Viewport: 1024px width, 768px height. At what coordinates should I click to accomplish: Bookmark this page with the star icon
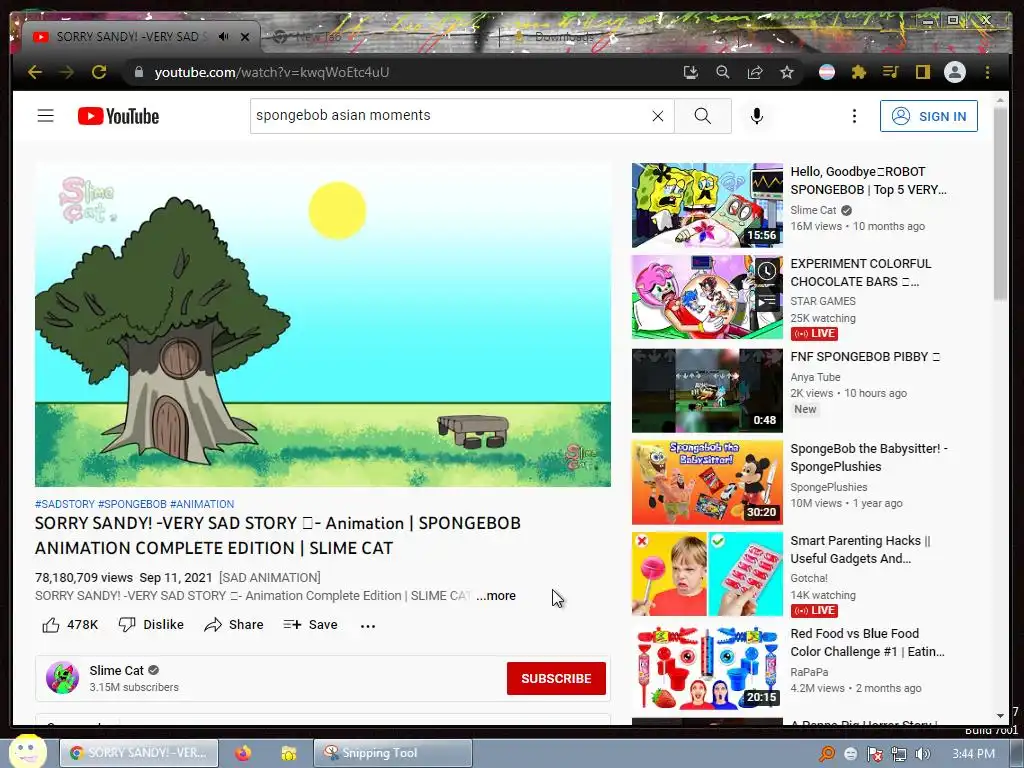pos(787,72)
